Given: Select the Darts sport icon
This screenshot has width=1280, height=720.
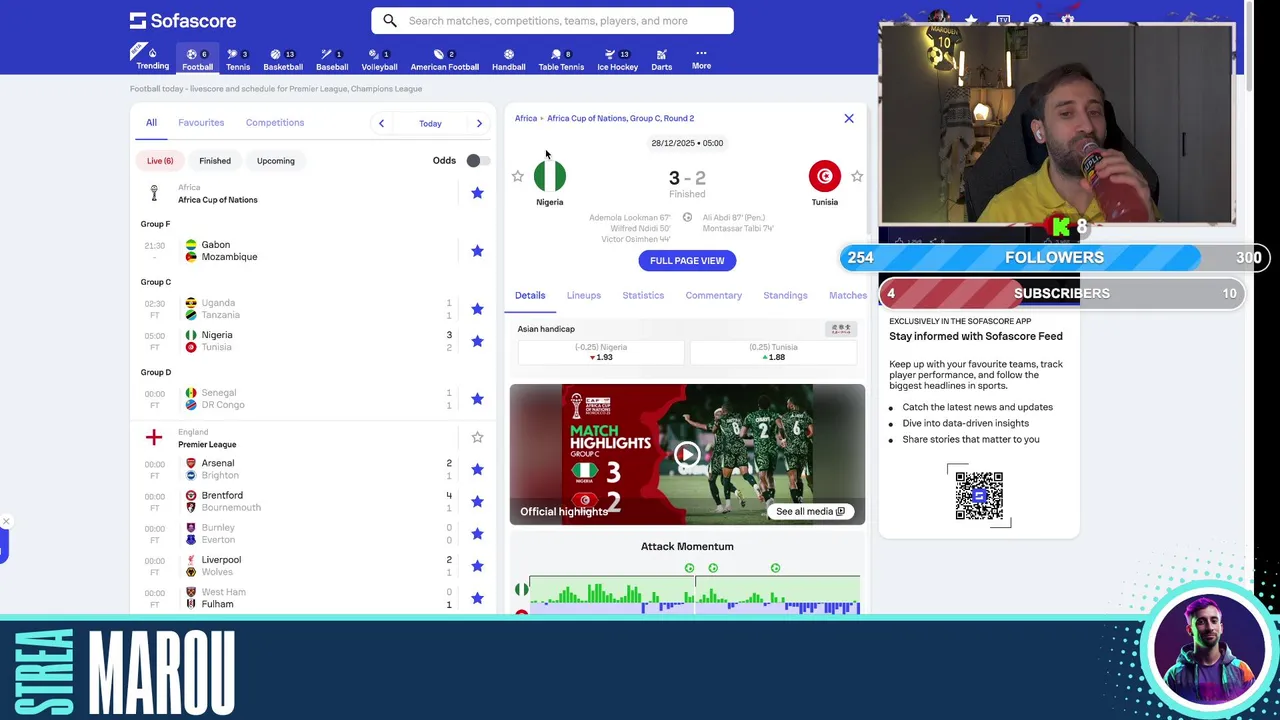Looking at the screenshot, I should [661, 60].
